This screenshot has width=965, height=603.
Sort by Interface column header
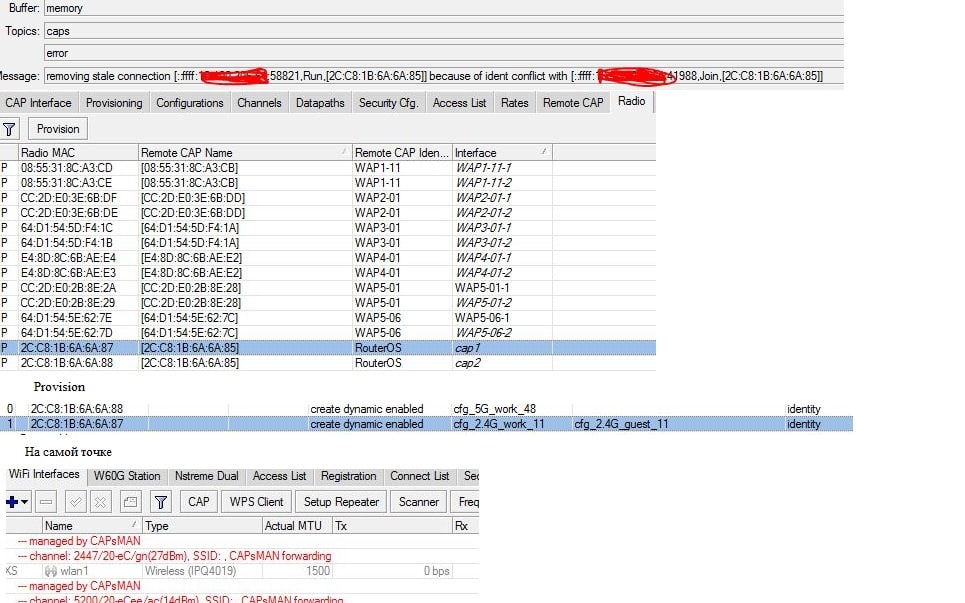click(502, 153)
